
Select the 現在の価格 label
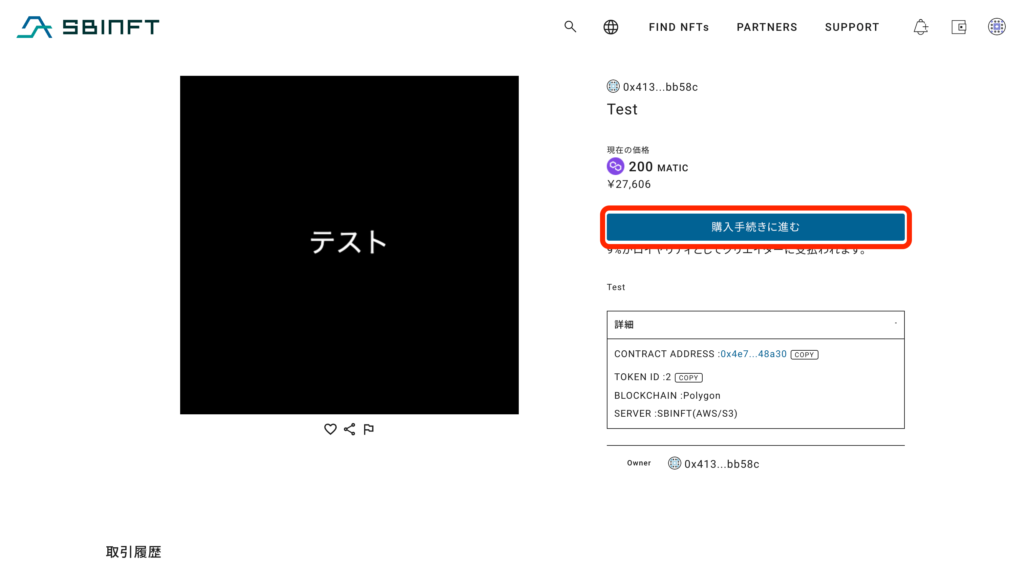click(x=628, y=150)
